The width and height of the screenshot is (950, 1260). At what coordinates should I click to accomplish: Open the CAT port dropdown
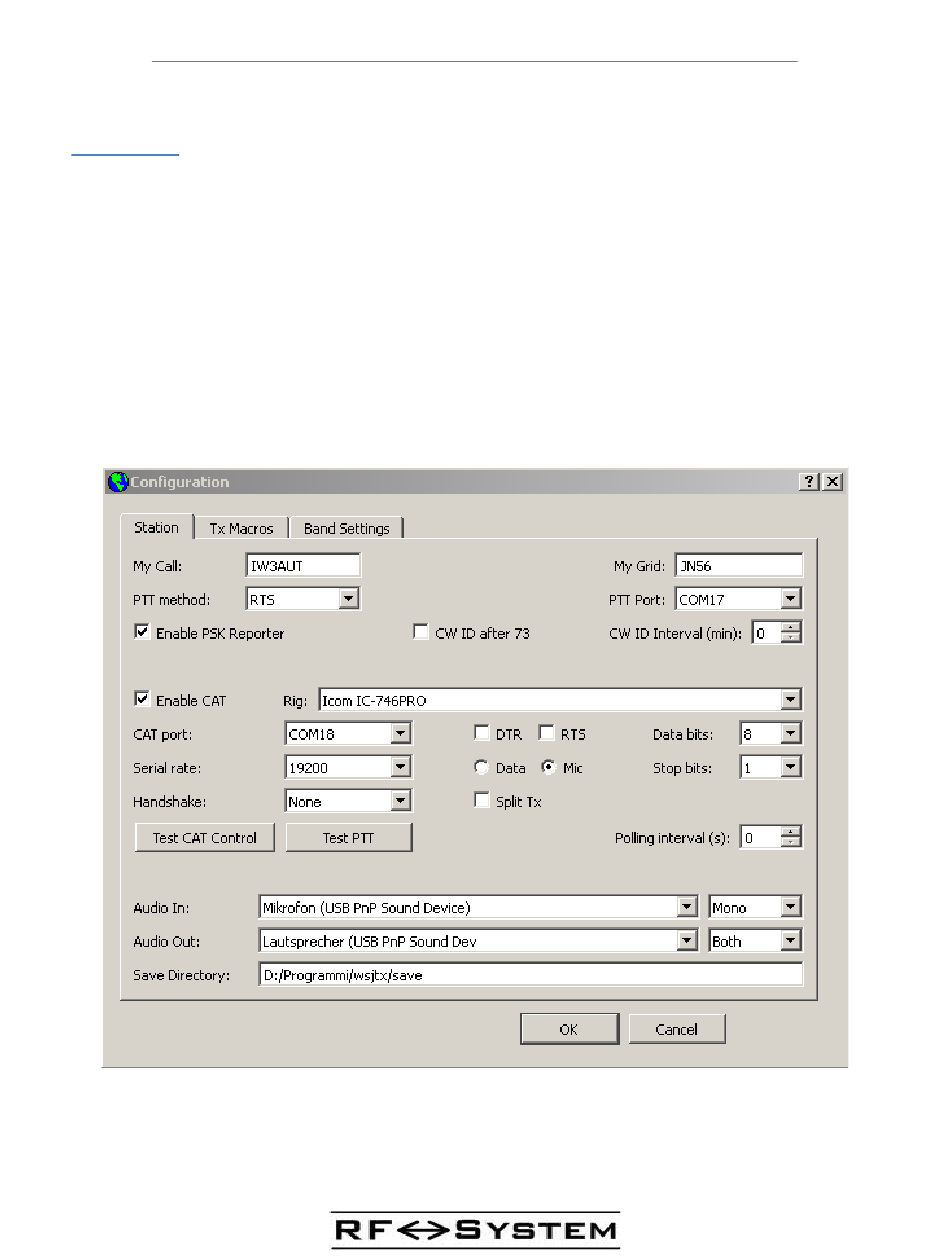349,734
